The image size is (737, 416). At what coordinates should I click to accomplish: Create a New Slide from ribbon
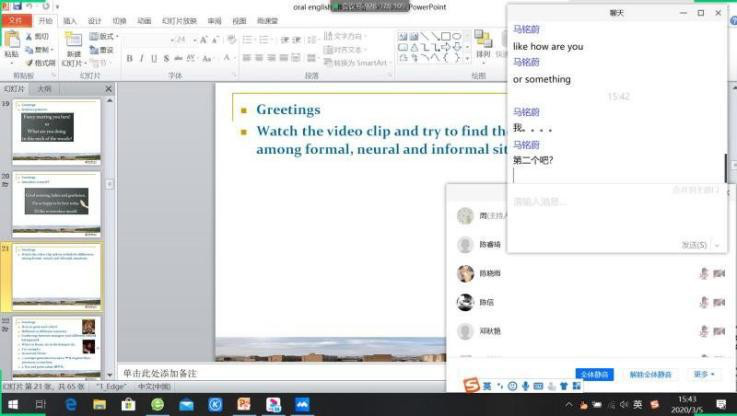[74, 48]
